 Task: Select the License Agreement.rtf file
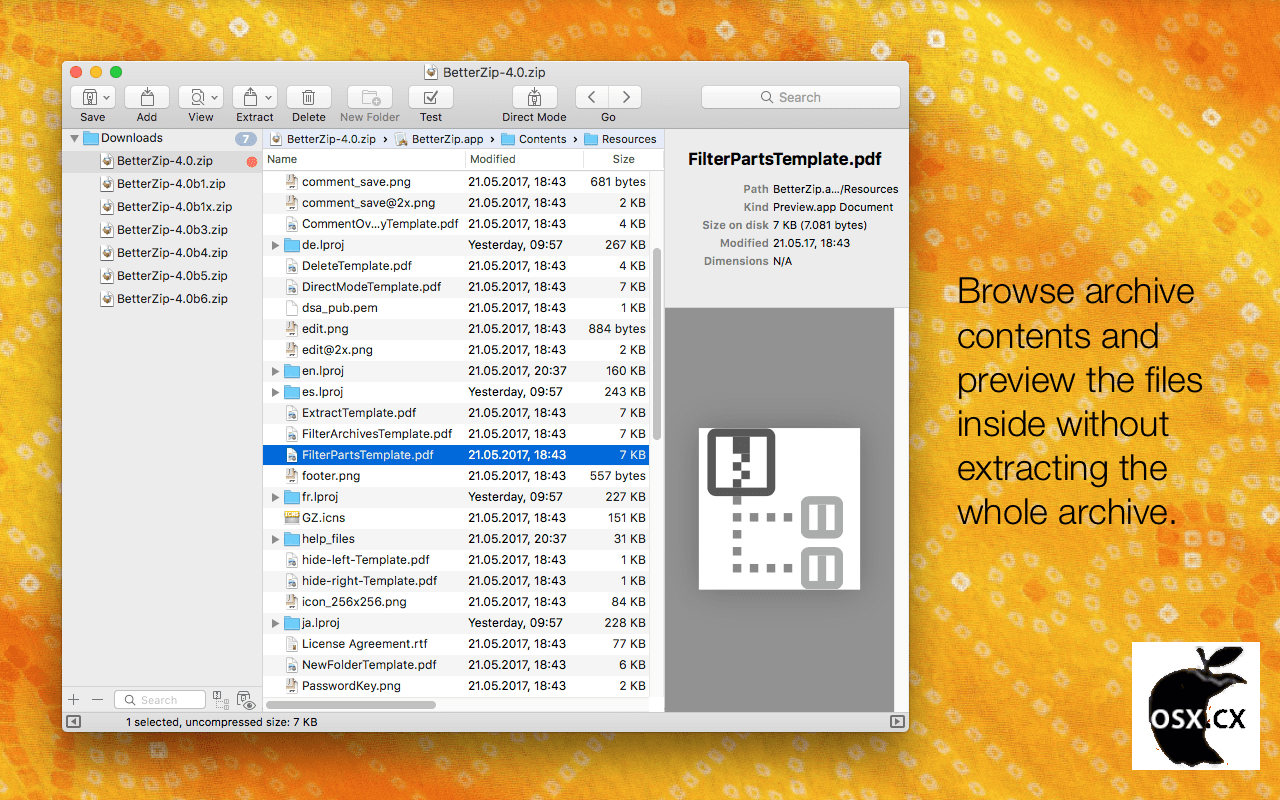(456, 644)
